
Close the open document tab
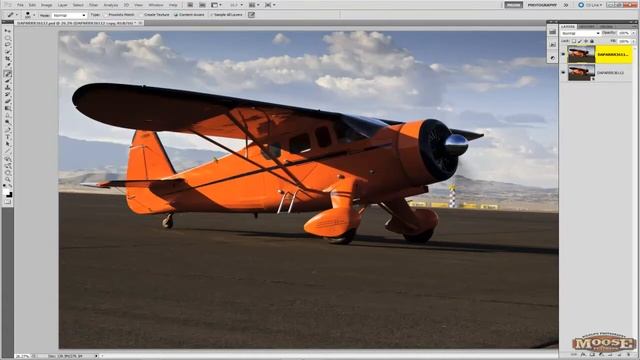[140, 23]
